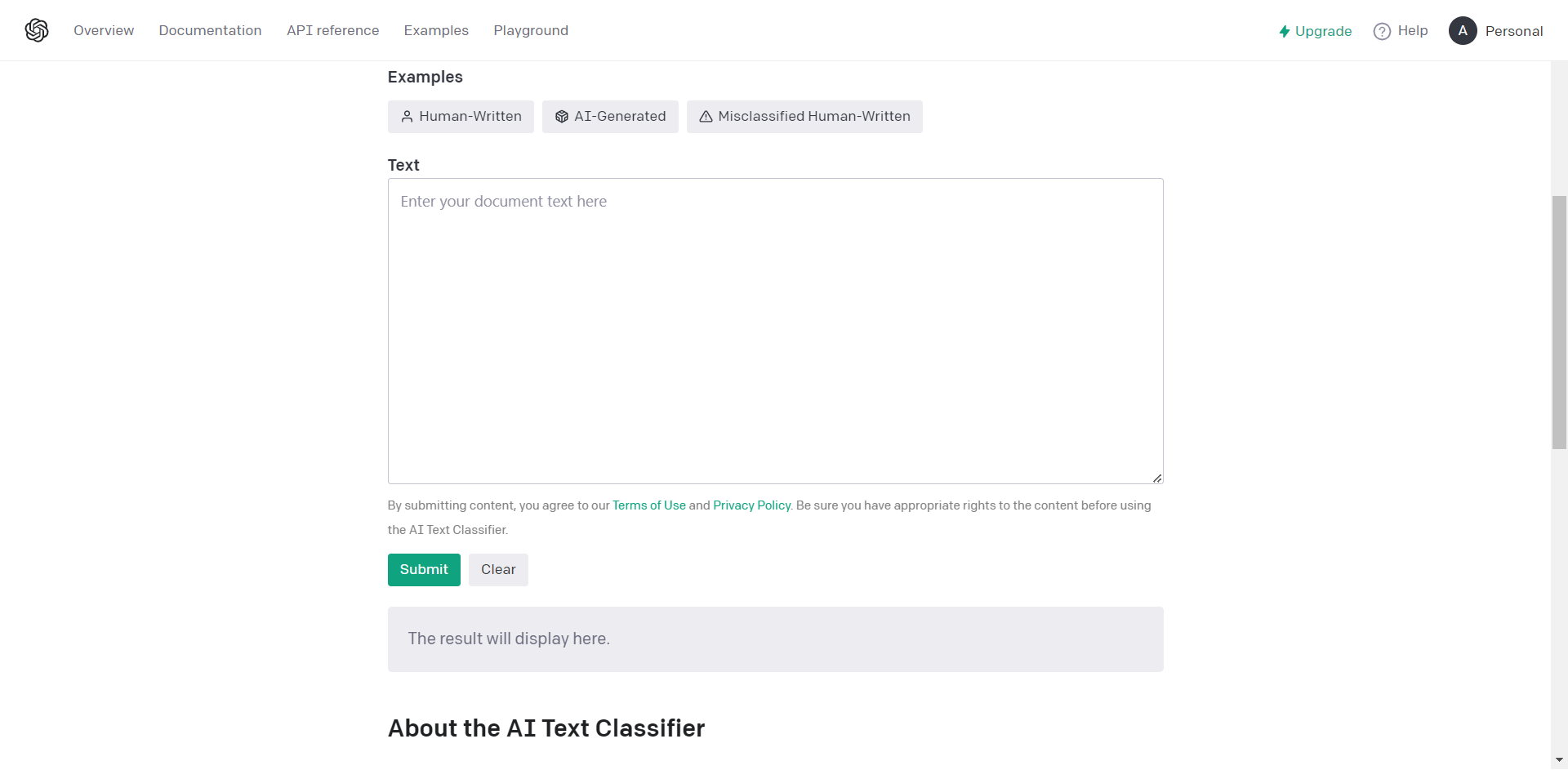Screen dimensions: 1568x770
Task: Submit the document text
Action: point(424,570)
